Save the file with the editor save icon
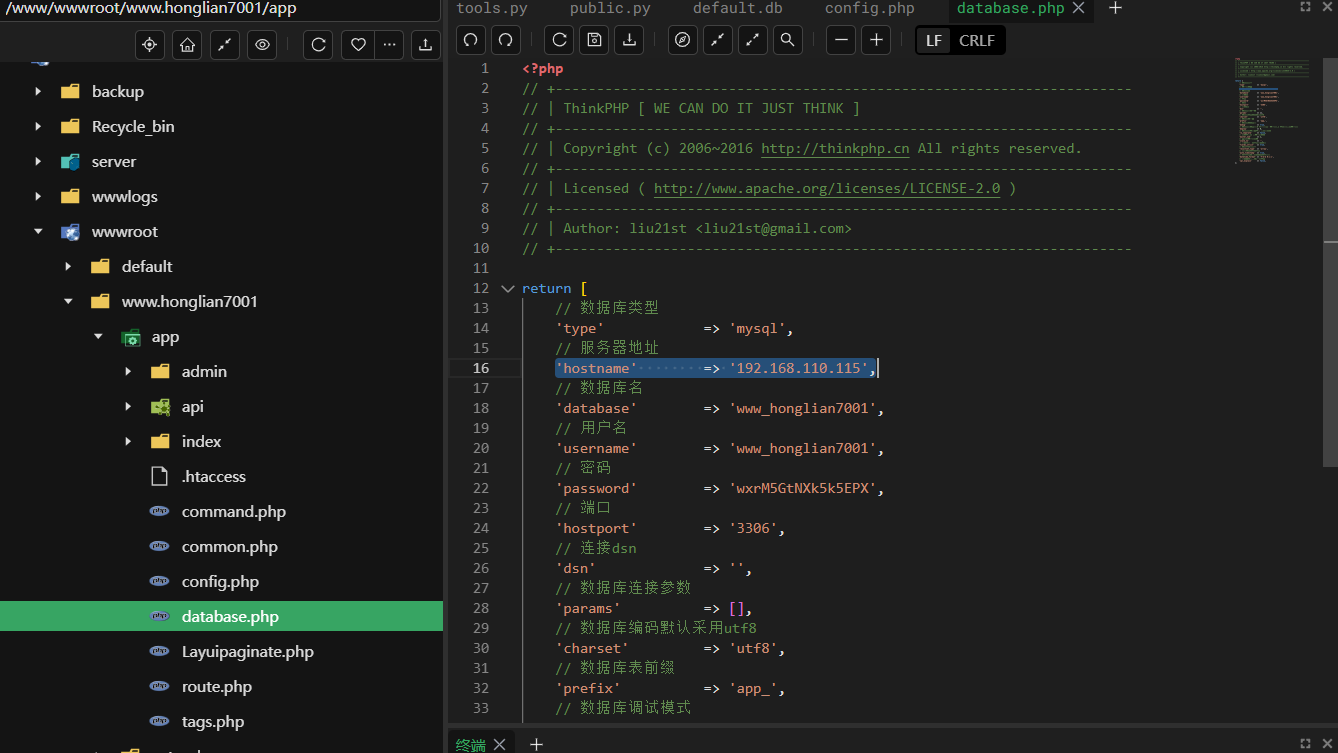Screen dimensions: 1338x753 click(594, 40)
